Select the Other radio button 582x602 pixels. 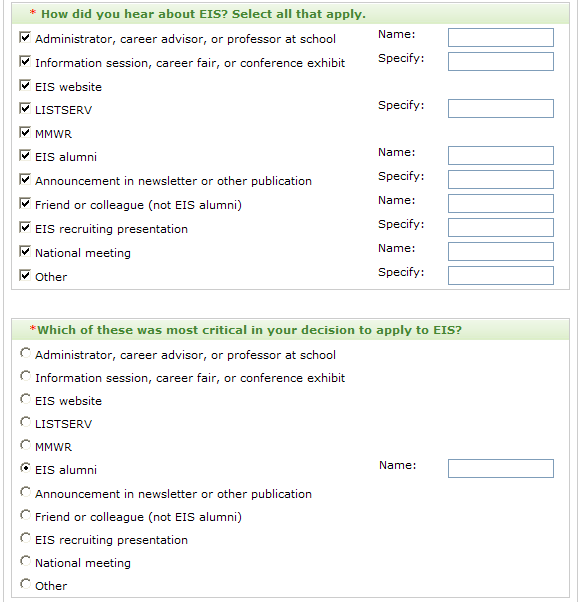coord(25,584)
